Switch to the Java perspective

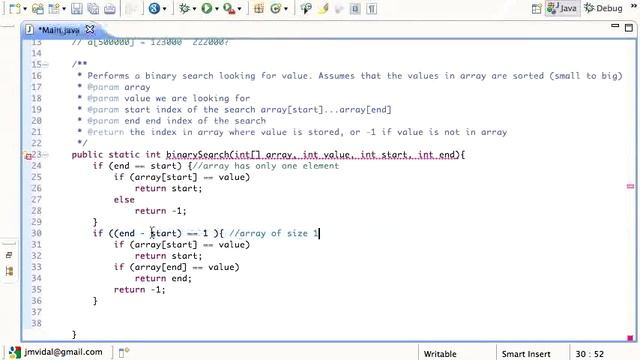(x=562, y=8)
